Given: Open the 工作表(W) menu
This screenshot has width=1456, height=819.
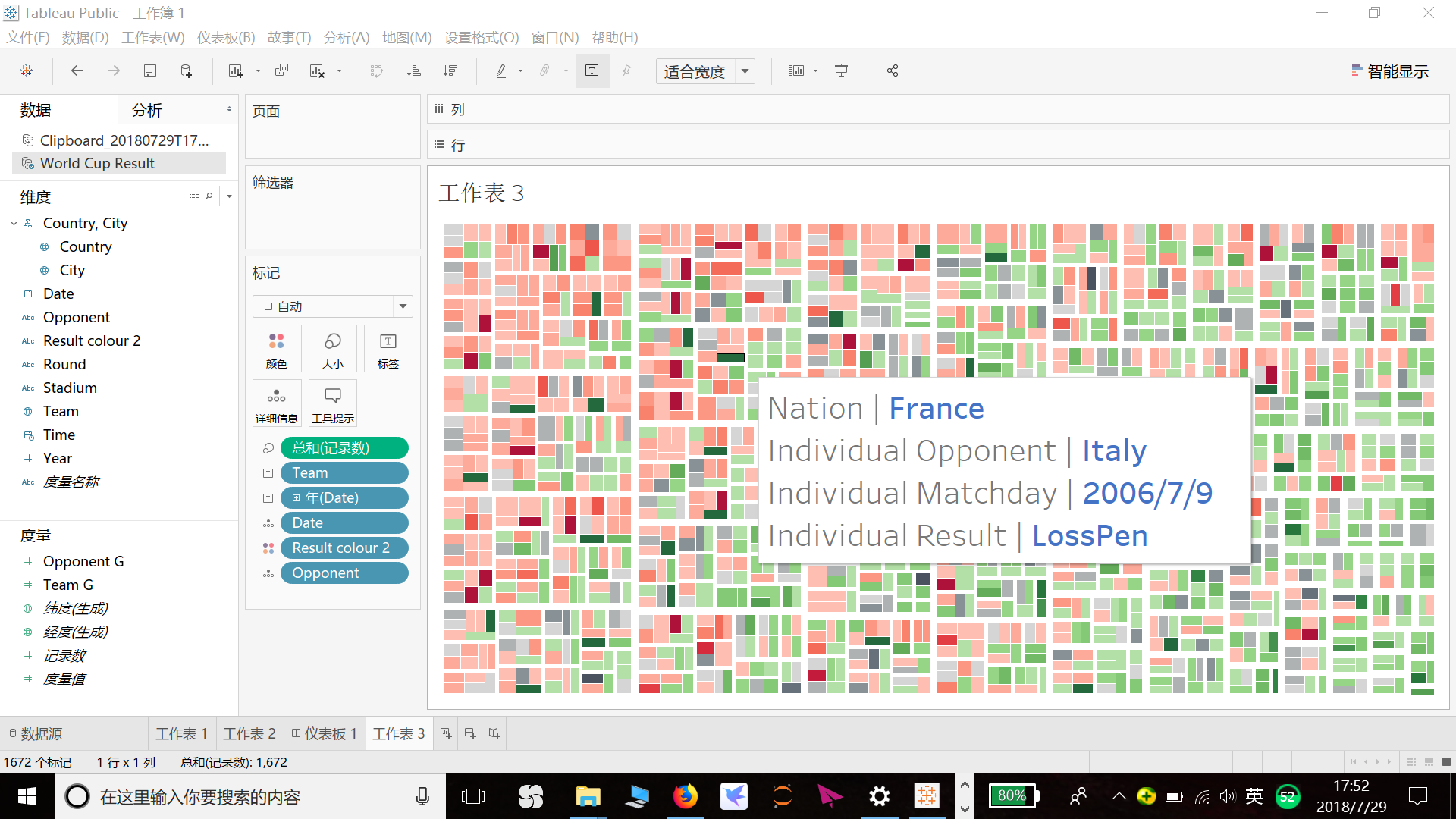Looking at the screenshot, I should point(153,38).
